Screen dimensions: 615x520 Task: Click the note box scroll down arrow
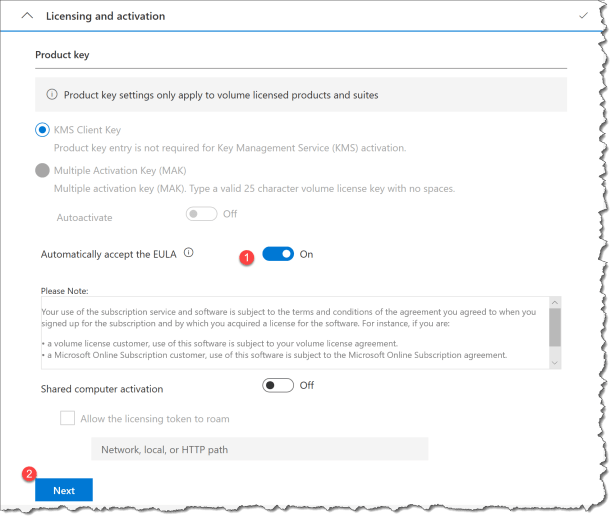pos(555,363)
